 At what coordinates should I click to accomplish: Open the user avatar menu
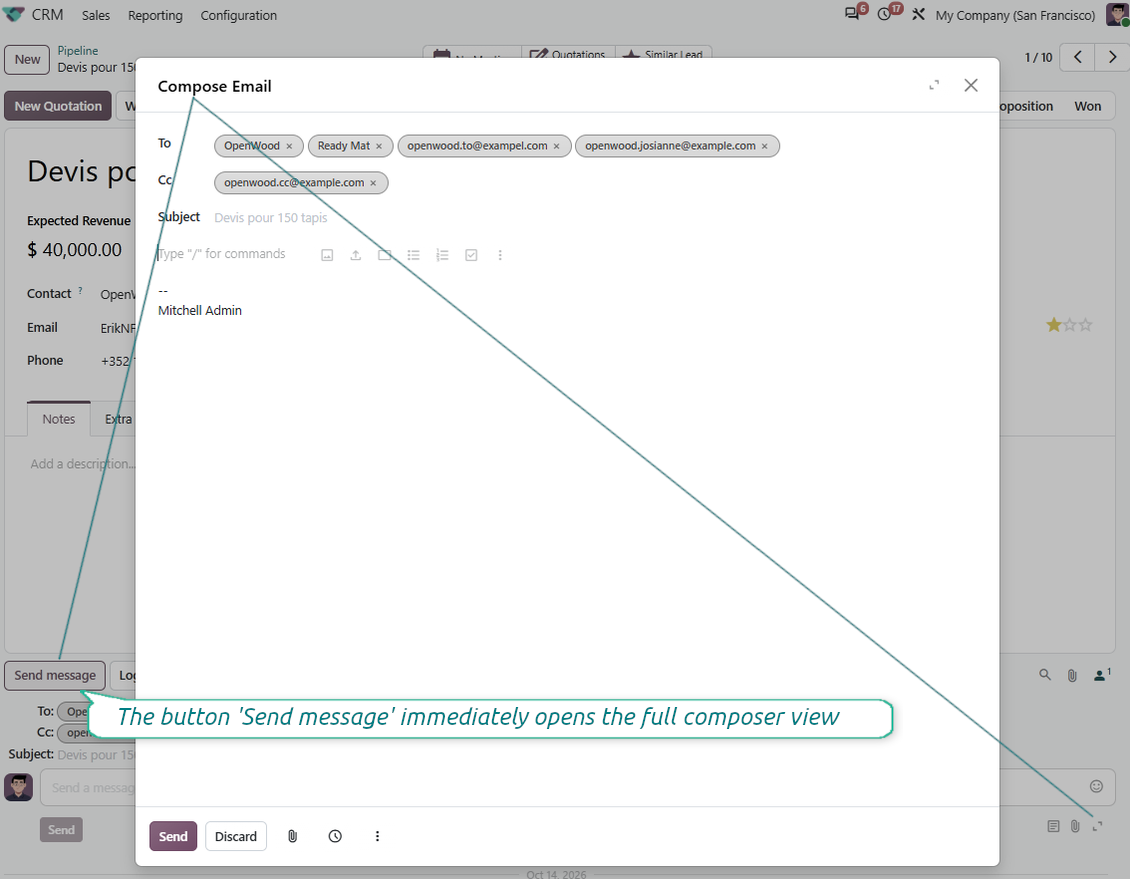[1117, 14]
